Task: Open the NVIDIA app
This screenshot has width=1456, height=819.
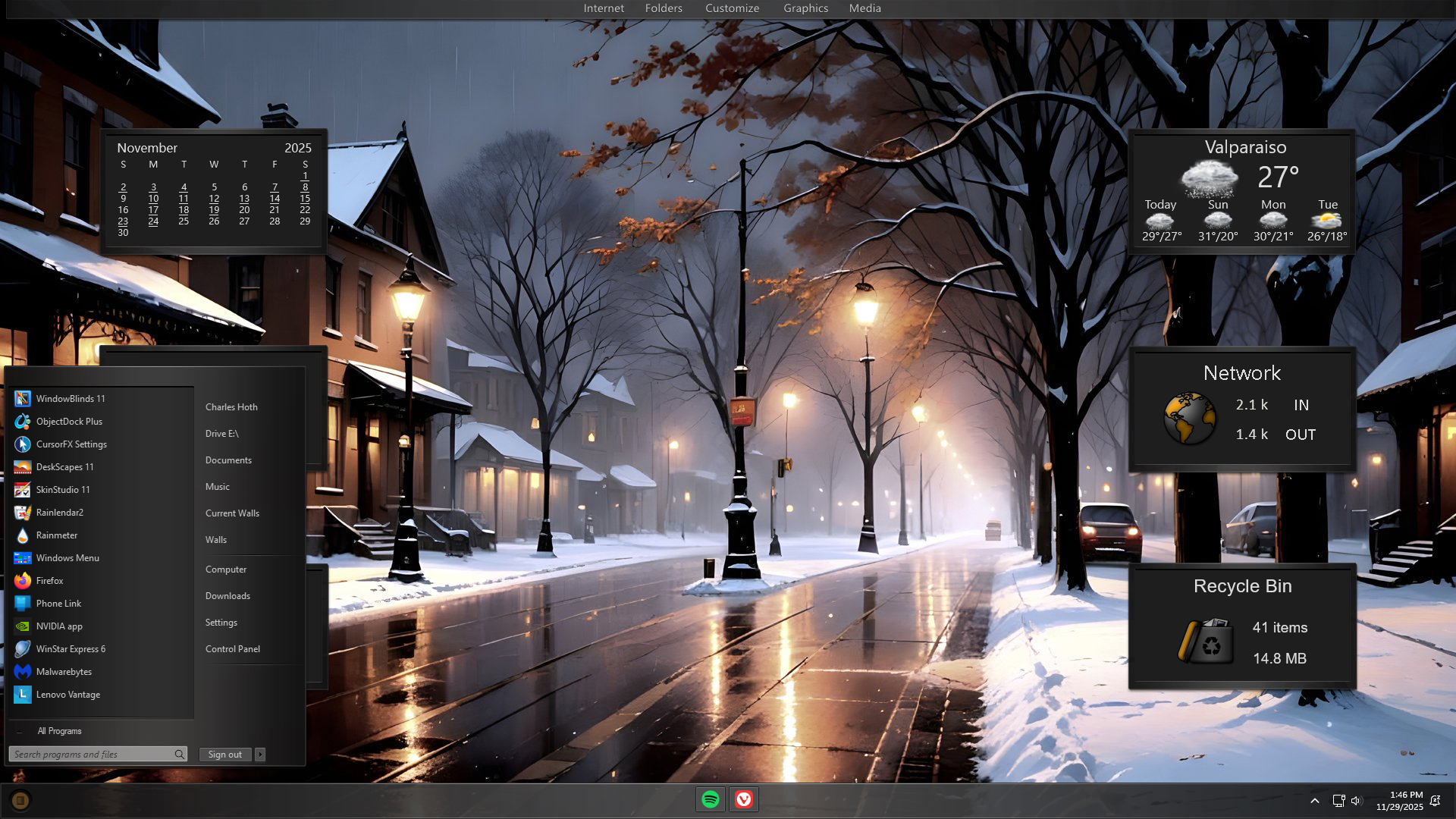Action: 58,626
